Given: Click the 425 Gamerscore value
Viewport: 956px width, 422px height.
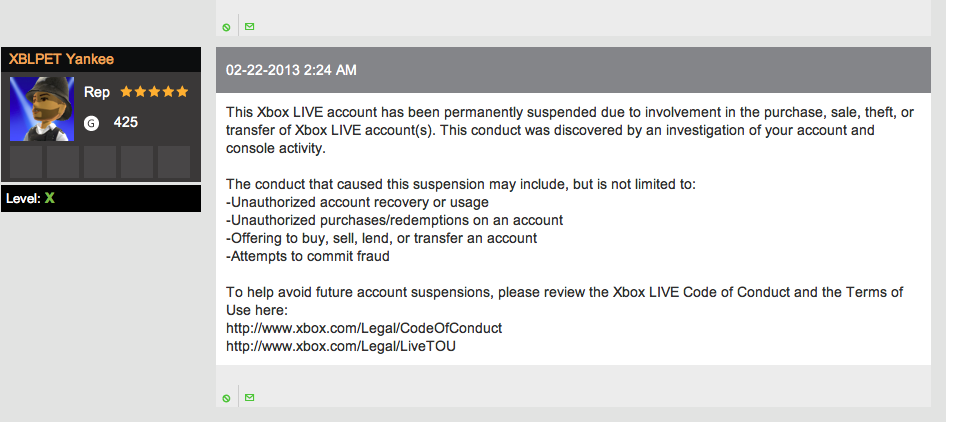Looking at the screenshot, I should (125, 122).
